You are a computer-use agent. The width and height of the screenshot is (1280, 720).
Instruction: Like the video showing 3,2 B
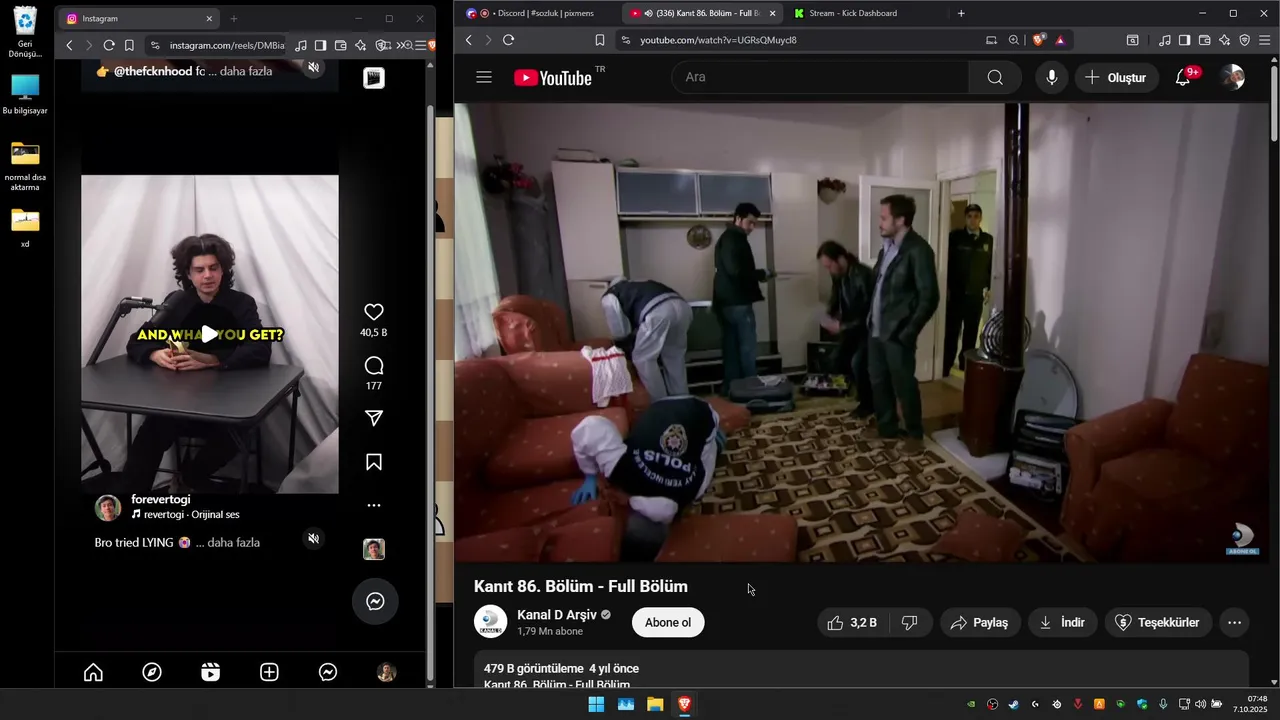click(x=853, y=622)
